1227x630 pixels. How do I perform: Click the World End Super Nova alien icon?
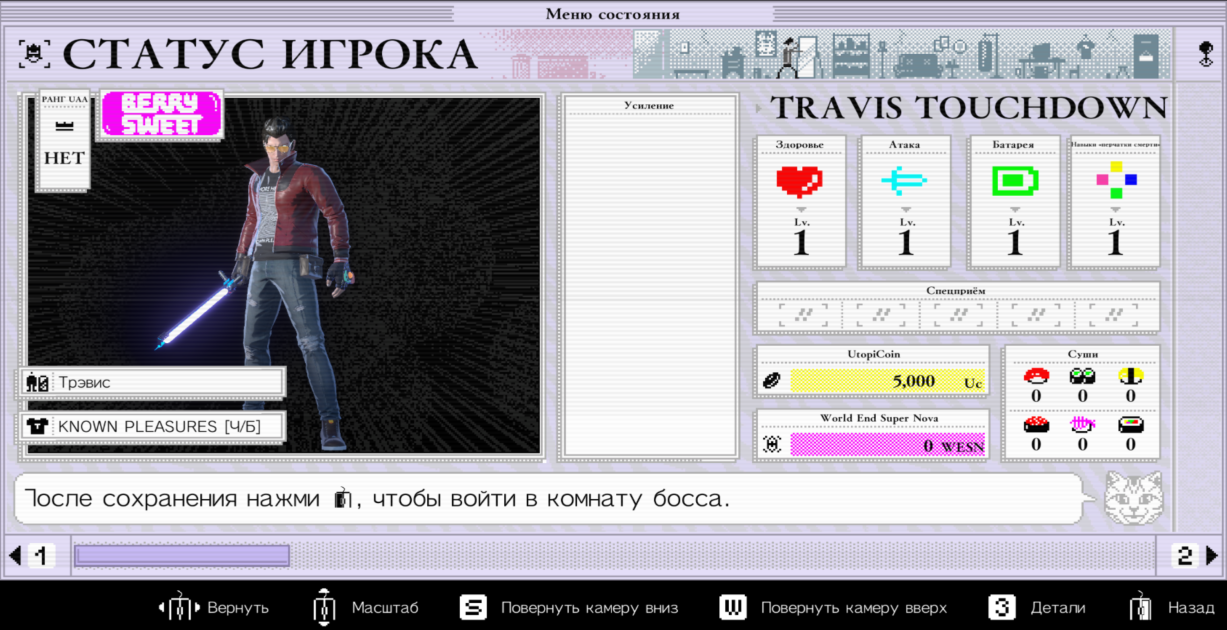772,444
